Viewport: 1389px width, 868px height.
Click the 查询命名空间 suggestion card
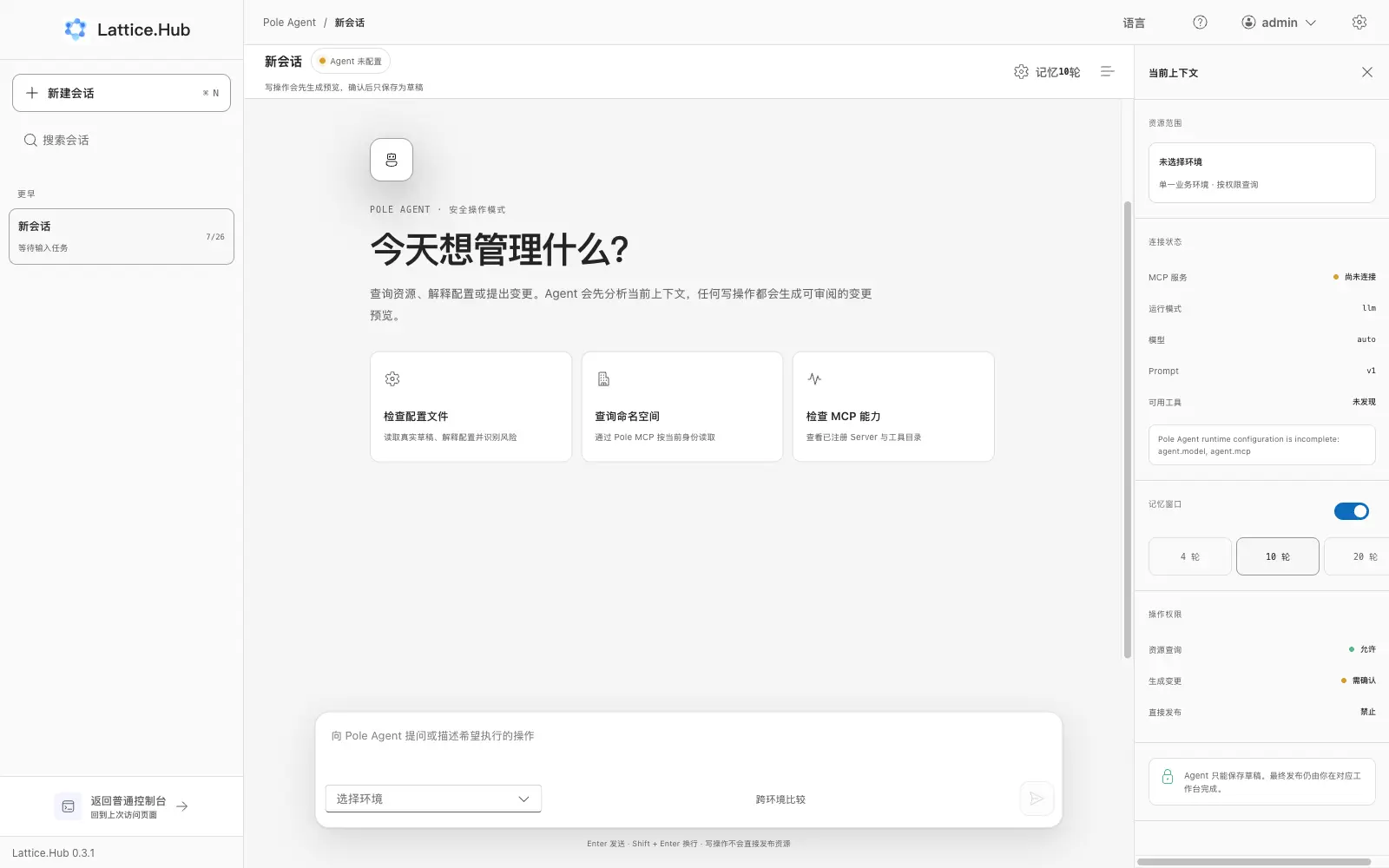(x=682, y=406)
